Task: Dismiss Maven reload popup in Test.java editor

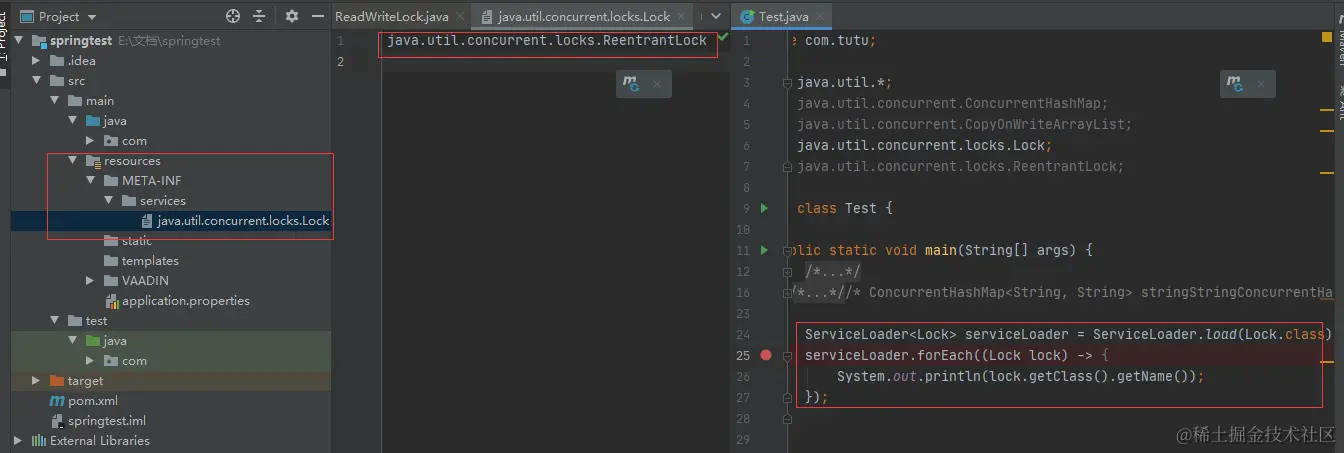Action: [1260, 85]
